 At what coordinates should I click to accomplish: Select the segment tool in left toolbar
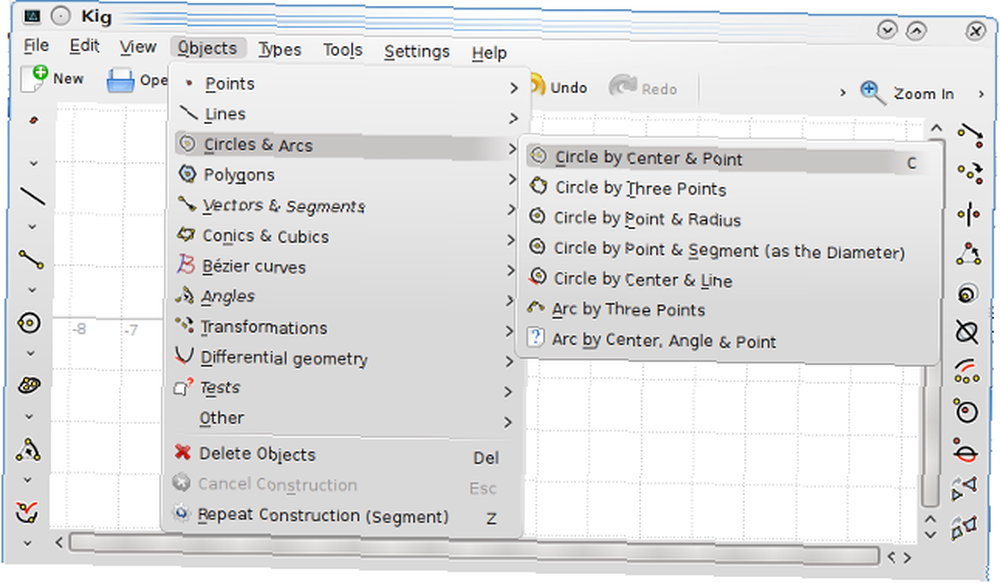tap(31, 259)
